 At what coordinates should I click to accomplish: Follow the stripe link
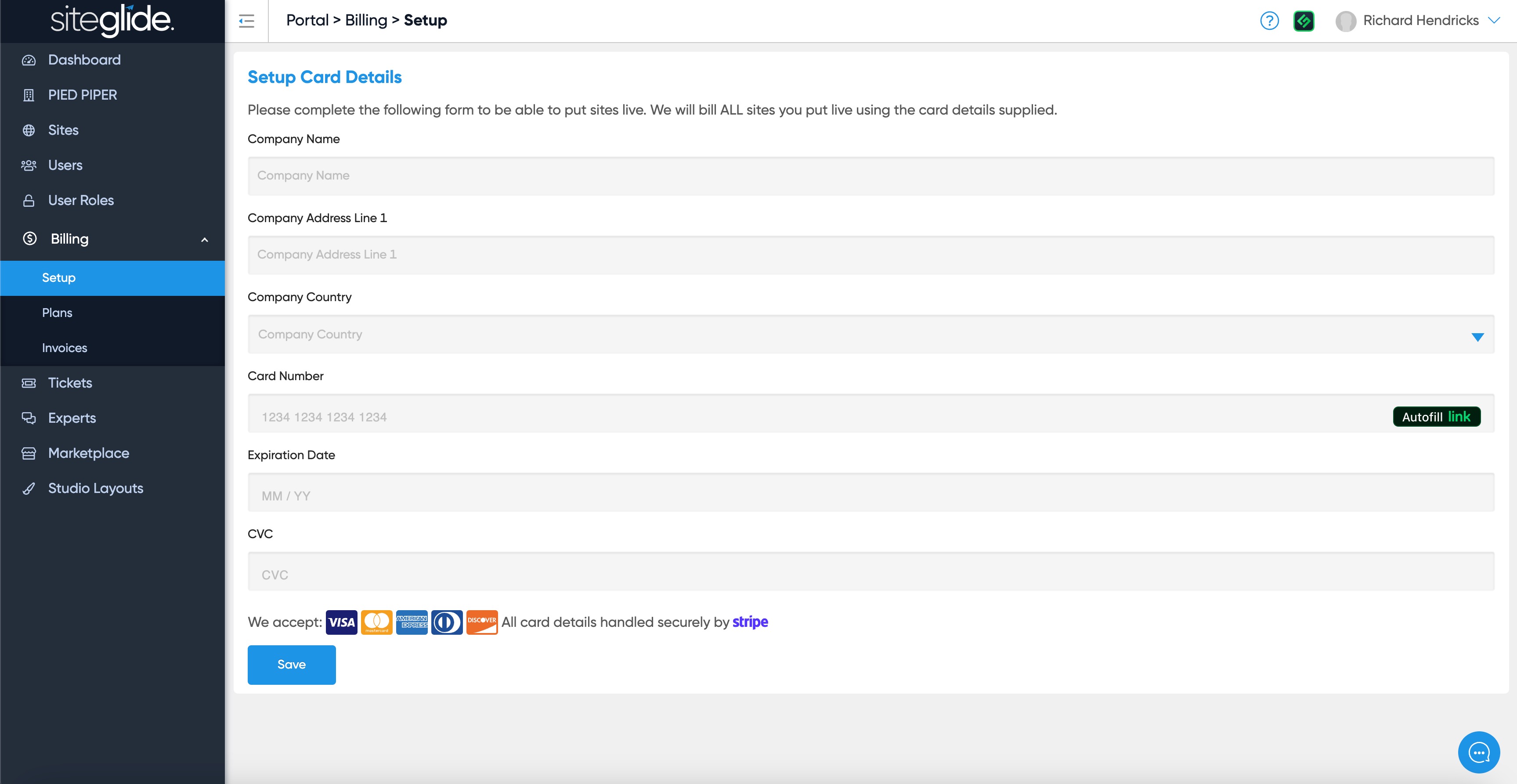pos(750,622)
